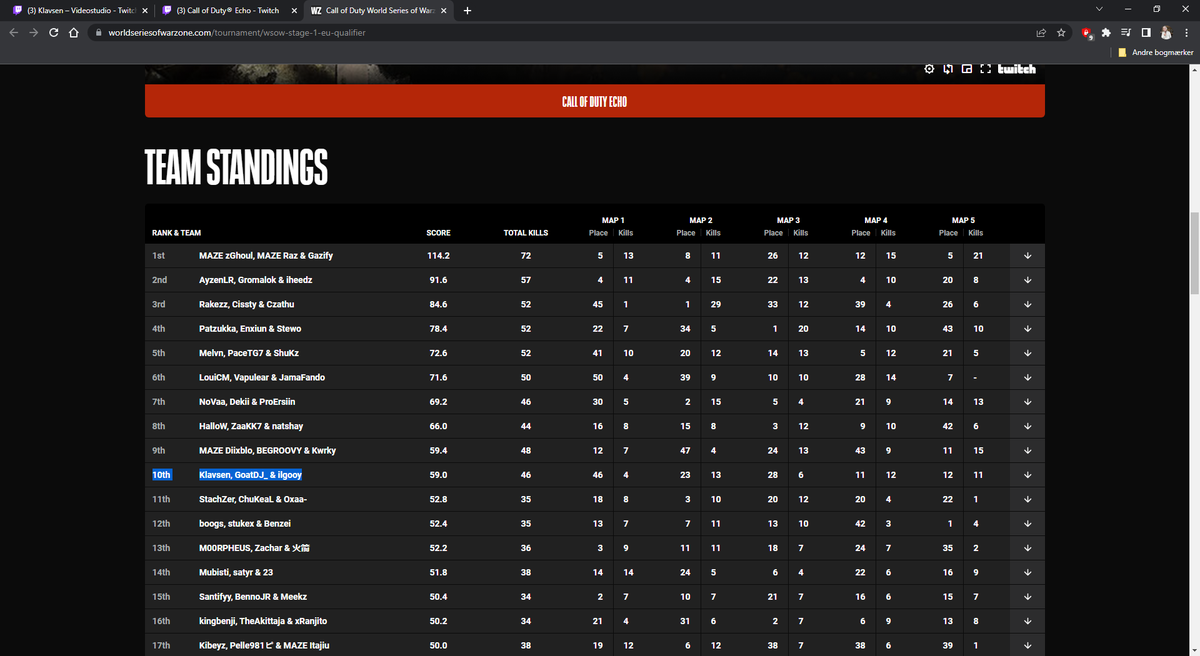Image resolution: width=1200 pixels, height=656 pixels.
Task: Expand NoVaa, Dekii & ProErsiin row
Action: coord(1028,402)
